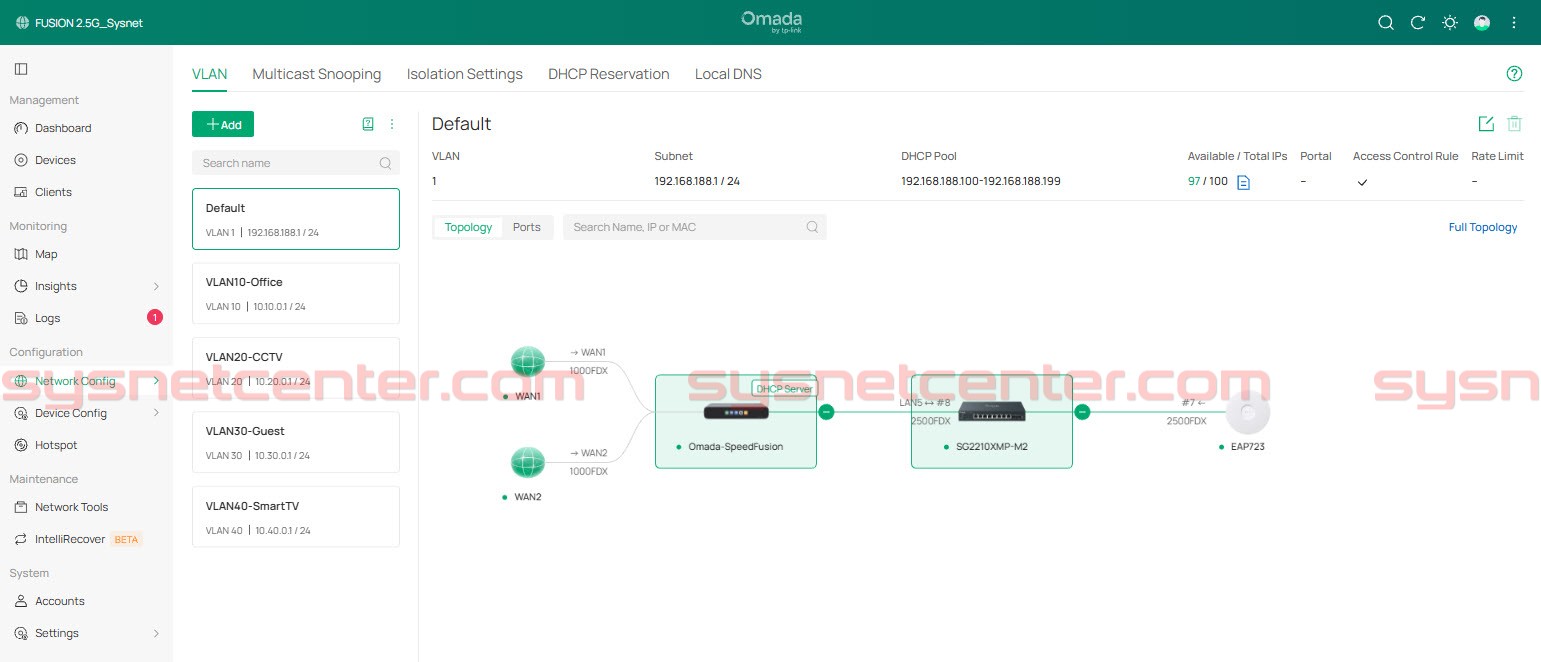
Task: Select the VLAN40-SmartTV card
Action: pos(296,517)
